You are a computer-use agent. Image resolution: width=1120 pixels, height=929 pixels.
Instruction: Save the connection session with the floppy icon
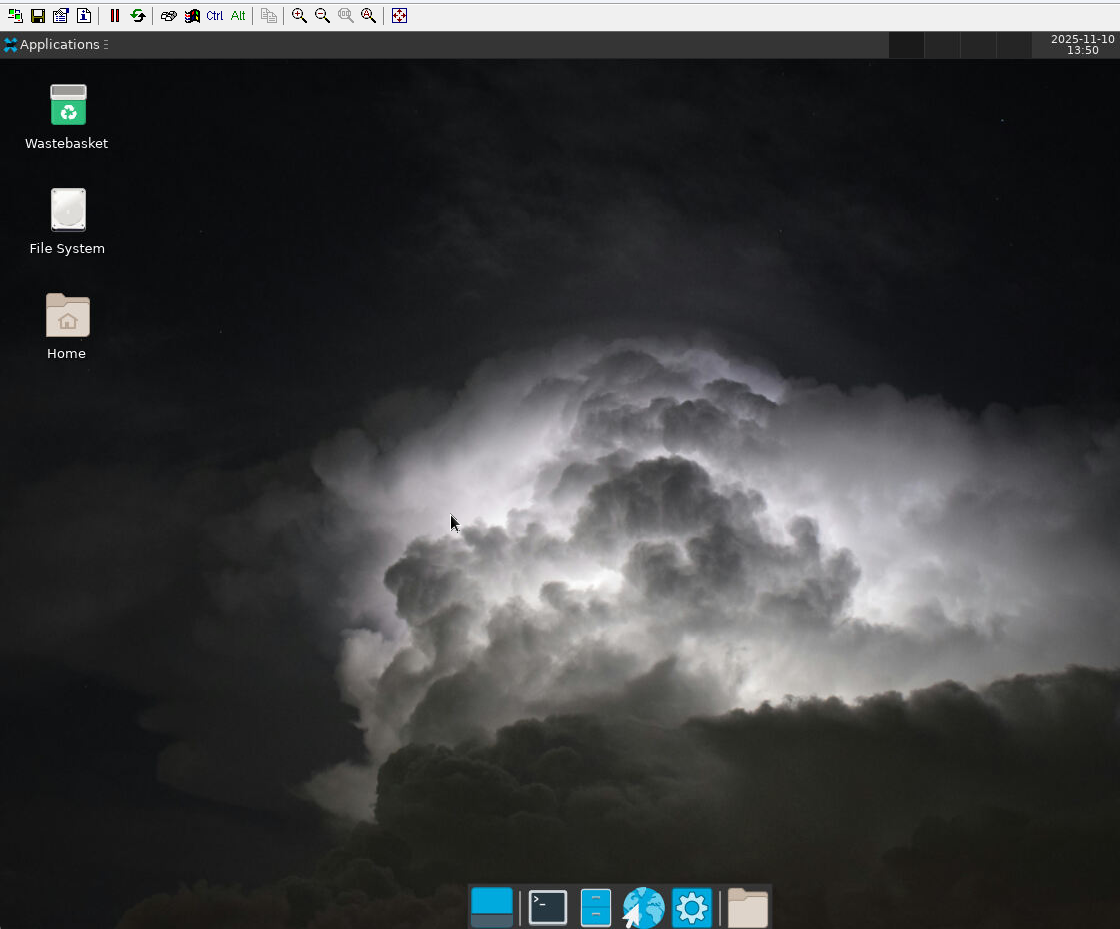[x=37, y=15]
